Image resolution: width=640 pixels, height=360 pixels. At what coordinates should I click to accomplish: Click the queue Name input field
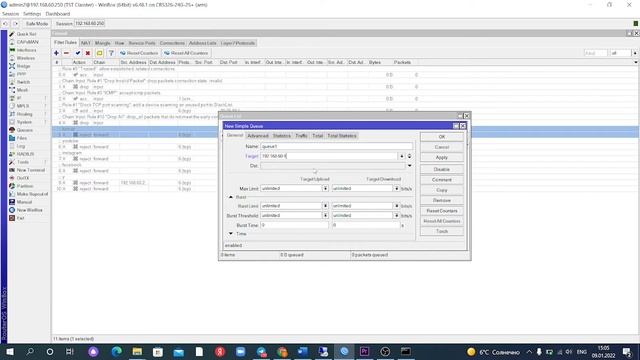336,146
